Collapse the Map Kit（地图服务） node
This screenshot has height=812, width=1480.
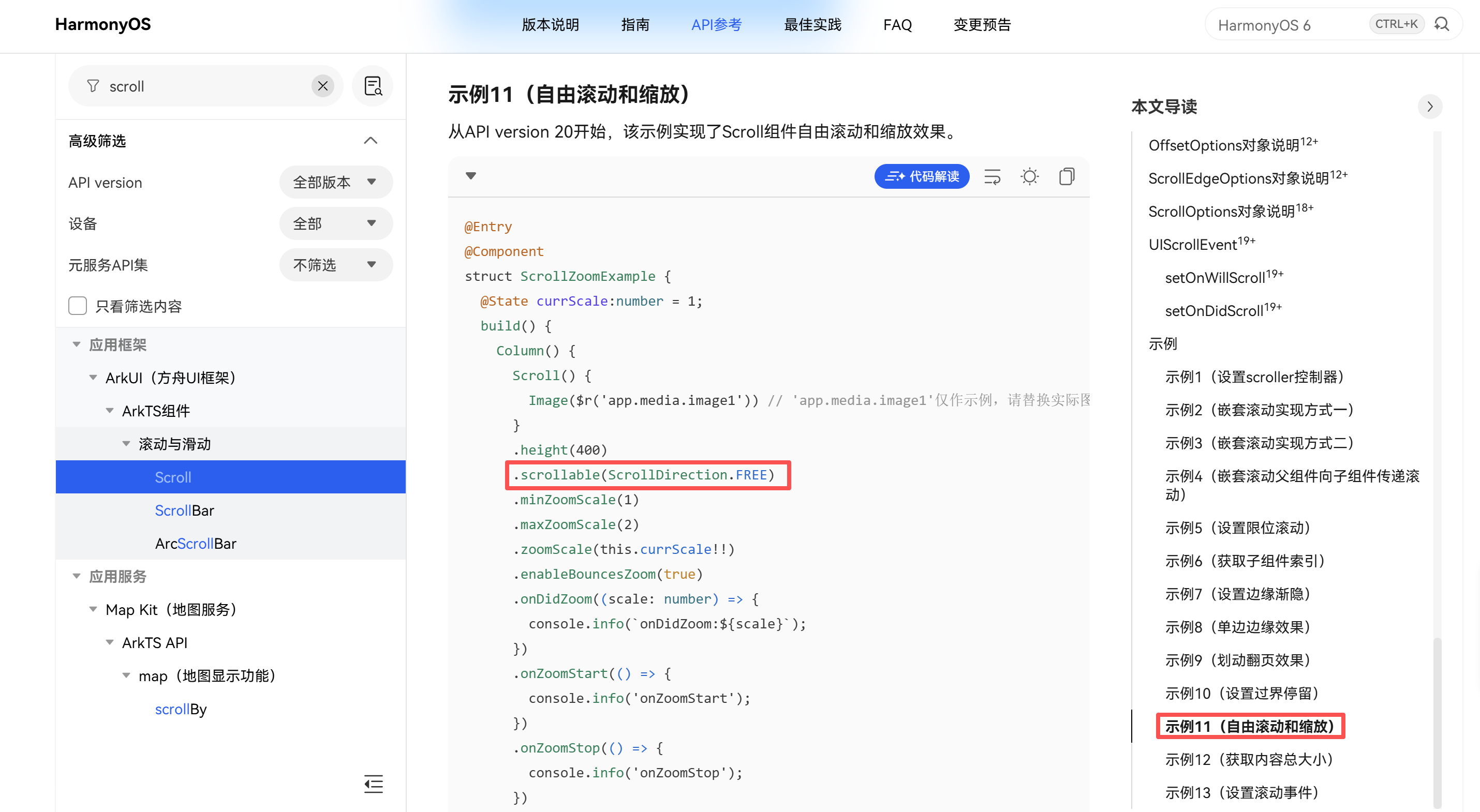pos(93,609)
